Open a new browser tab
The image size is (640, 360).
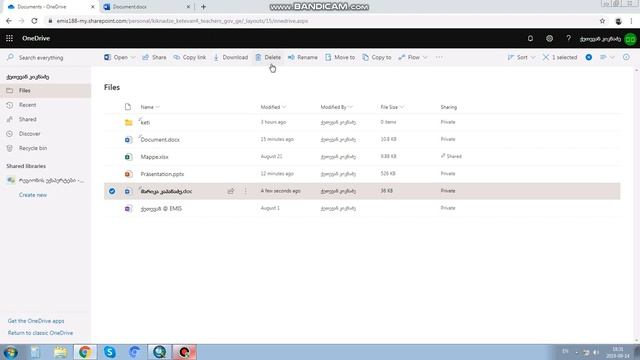pos(203,7)
